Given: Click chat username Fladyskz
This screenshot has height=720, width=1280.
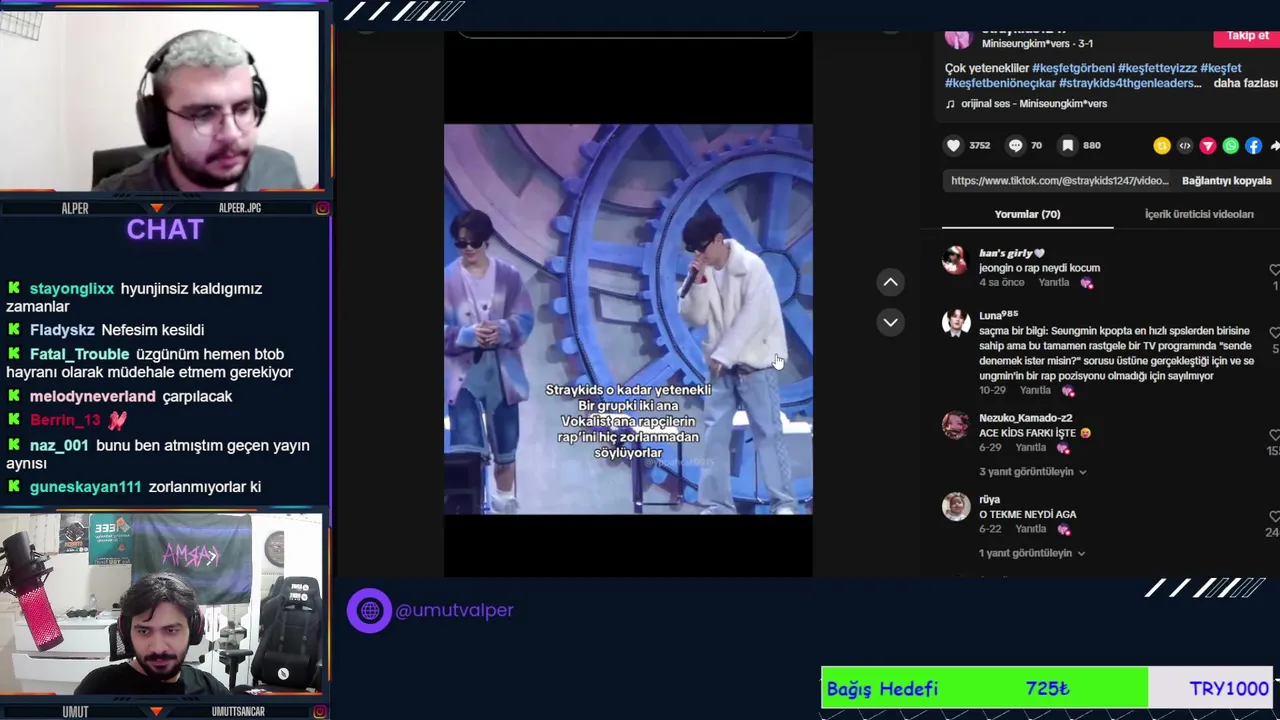Looking at the screenshot, I should point(62,330).
